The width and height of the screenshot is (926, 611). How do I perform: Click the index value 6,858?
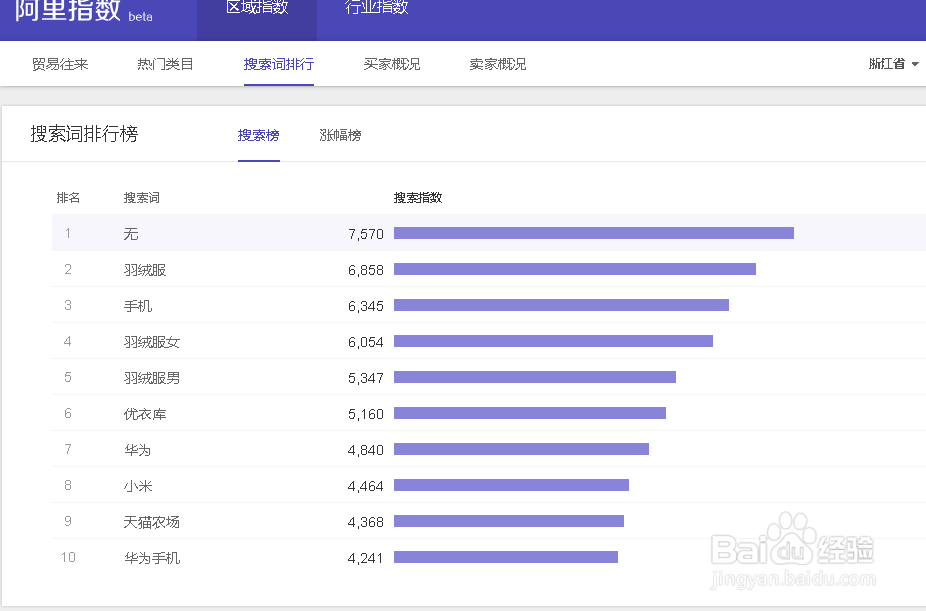(366, 270)
